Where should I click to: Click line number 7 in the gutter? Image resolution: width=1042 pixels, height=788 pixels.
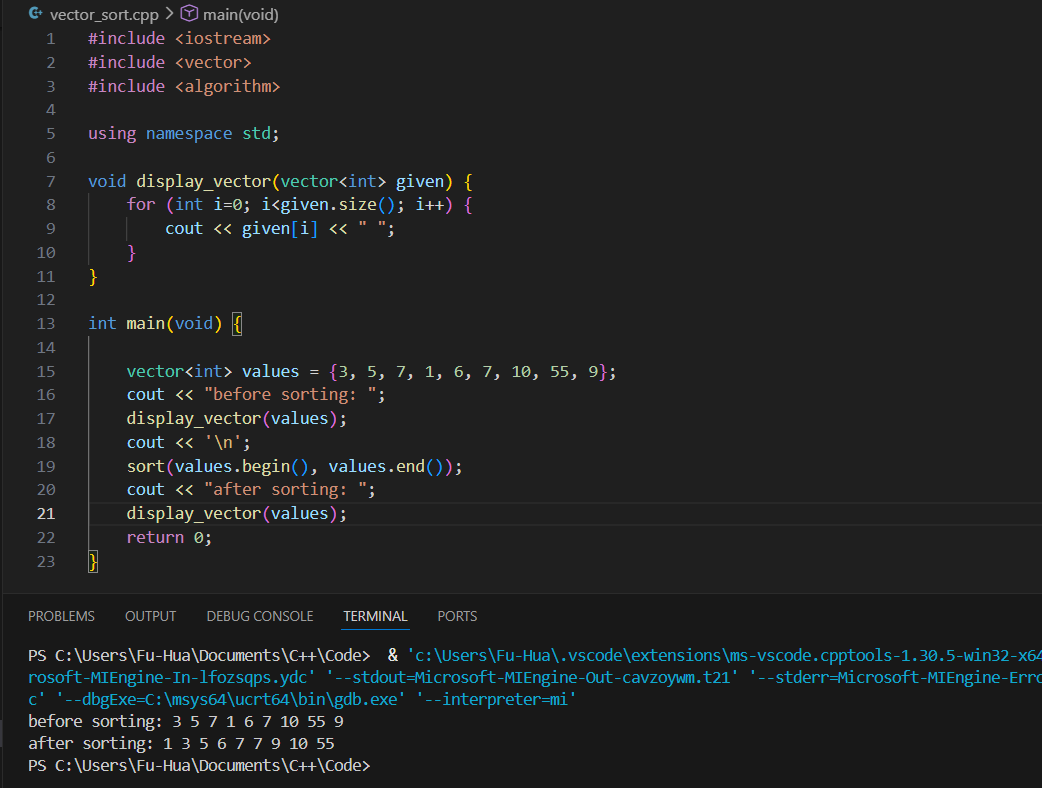(50, 181)
